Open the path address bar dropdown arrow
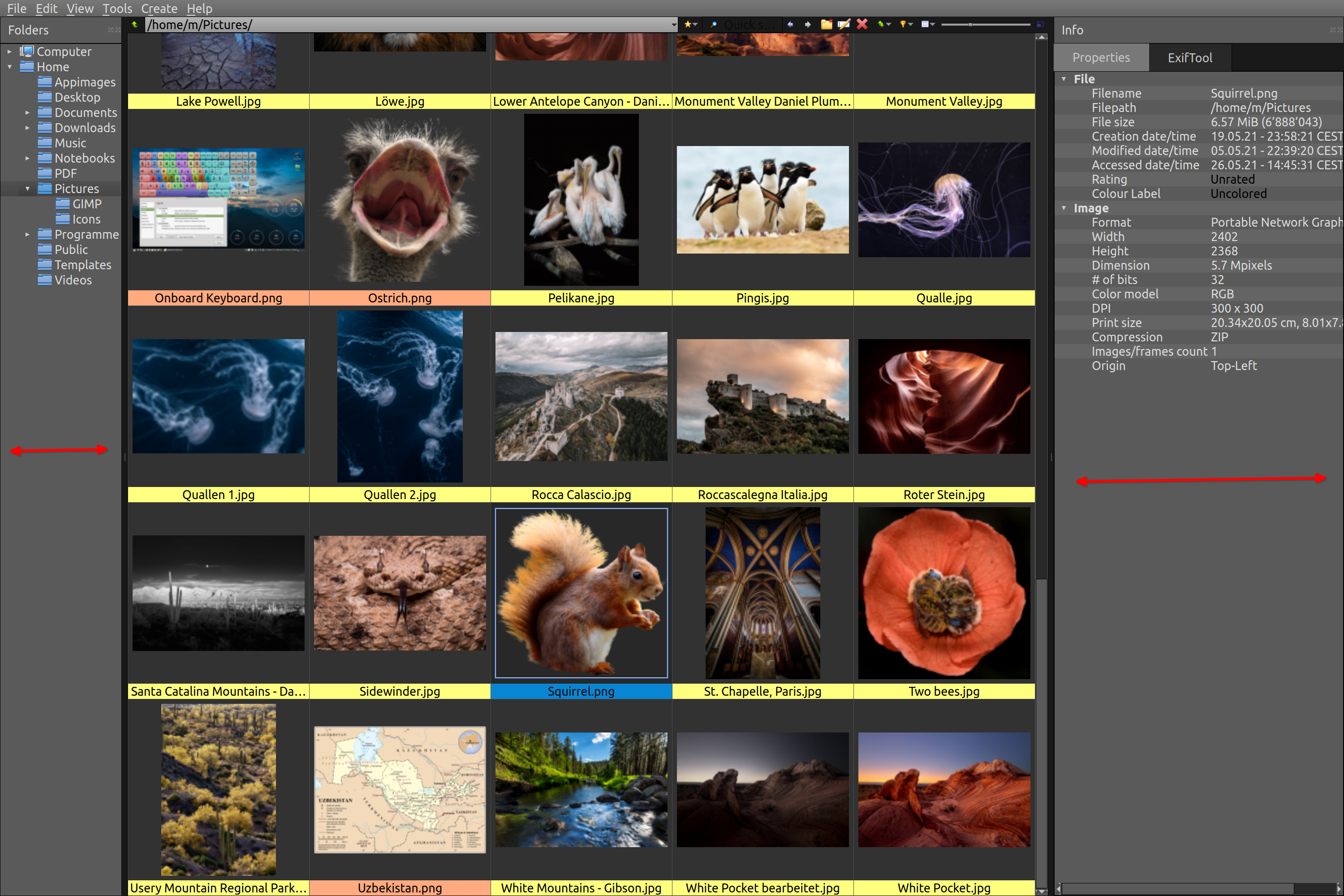This screenshot has width=1344, height=896. [x=674, y=25]
